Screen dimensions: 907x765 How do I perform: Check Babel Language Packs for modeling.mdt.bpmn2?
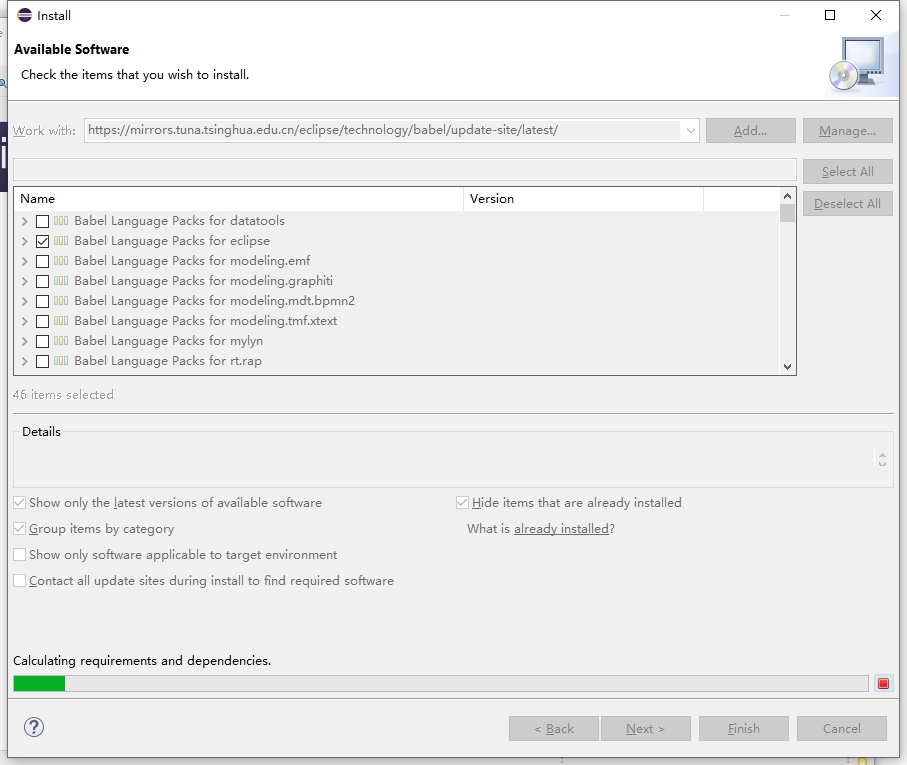coord(42,301)
